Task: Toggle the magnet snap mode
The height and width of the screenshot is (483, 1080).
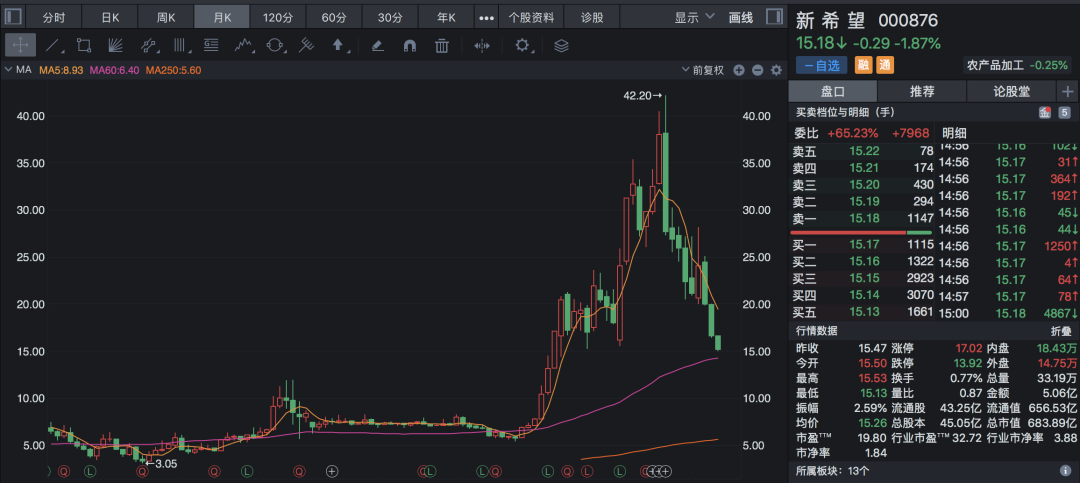Action: coord(410,45)
